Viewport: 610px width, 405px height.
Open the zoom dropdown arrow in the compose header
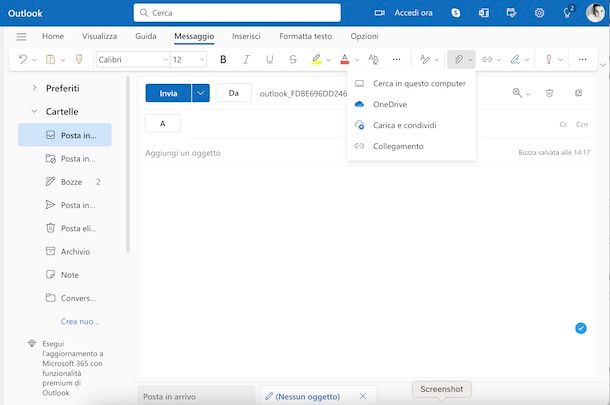click(x=528, y=94)
